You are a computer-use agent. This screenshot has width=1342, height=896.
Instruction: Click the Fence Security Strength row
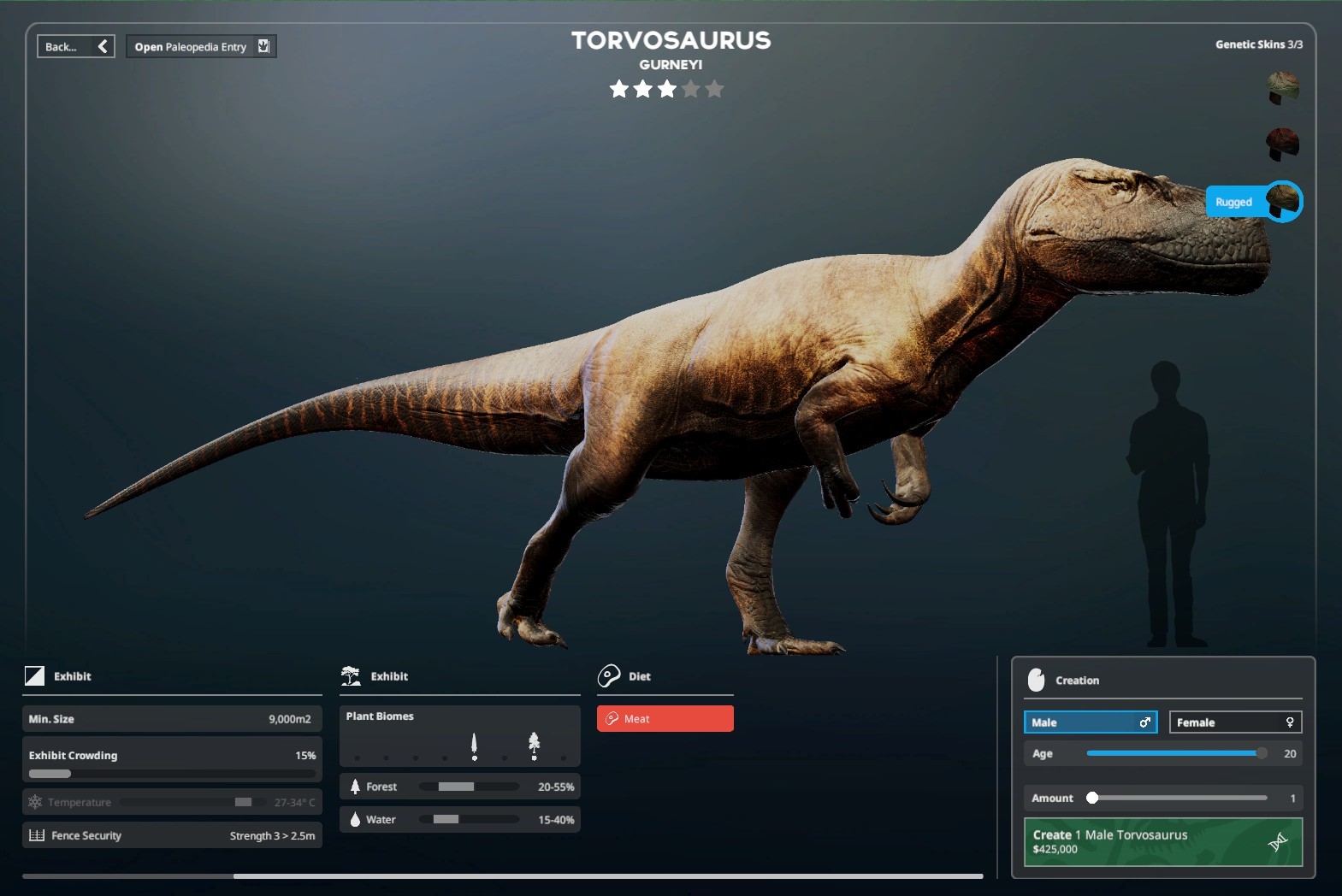pos(172,835)
